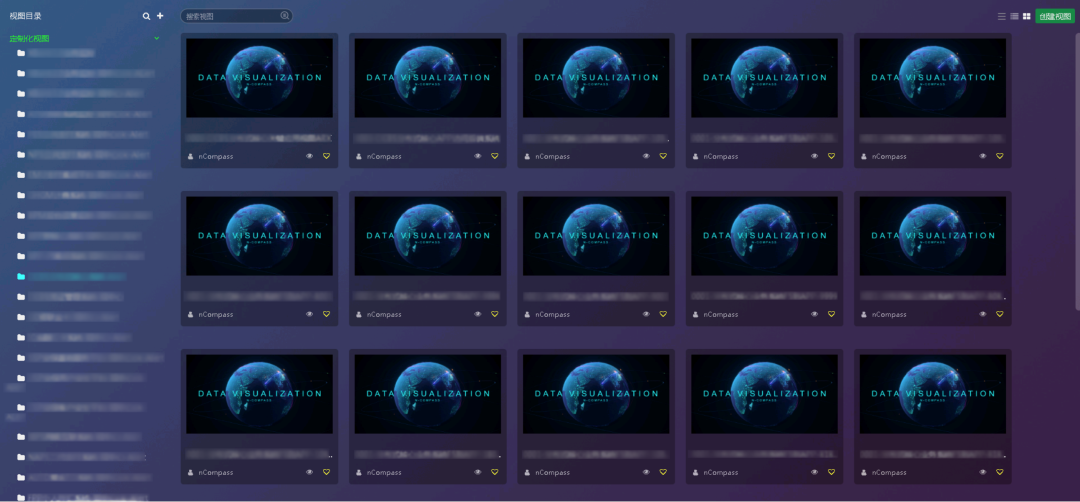The image size is (1080, 502).
Task: Open the thumbnail of the third top-row card
Action: coord(596,78)
